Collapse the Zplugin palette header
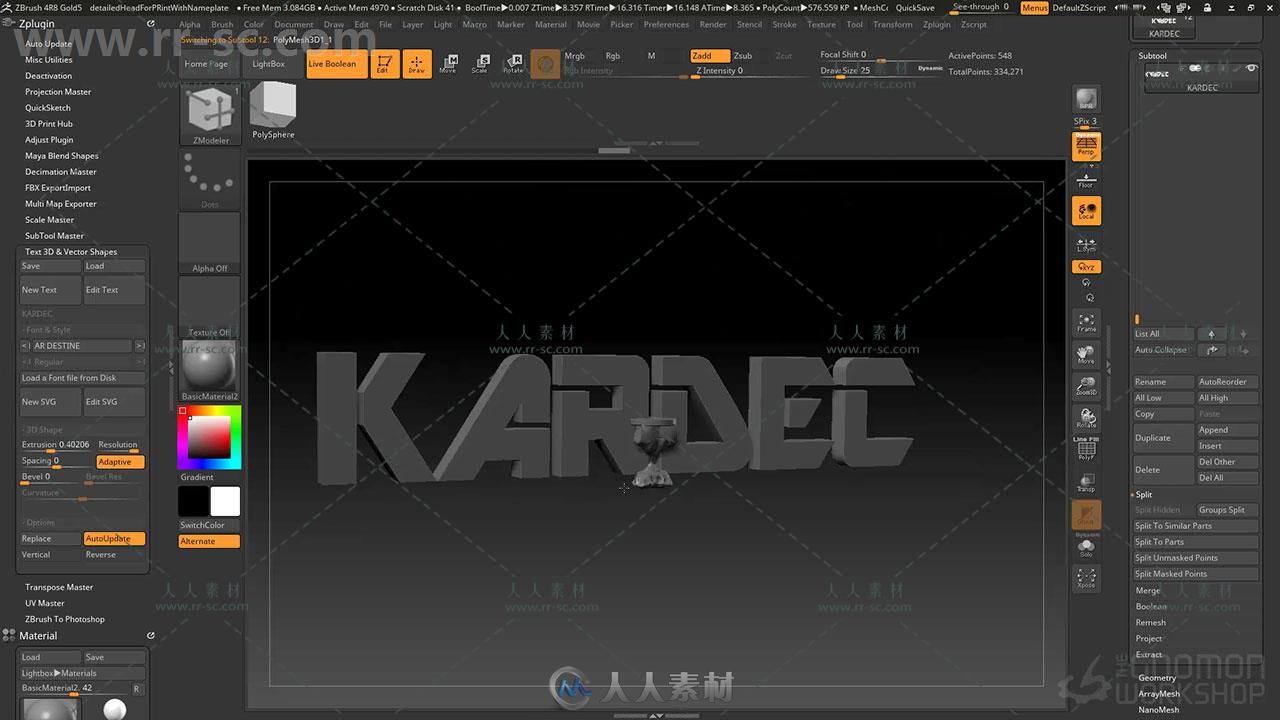 point(37,23)
